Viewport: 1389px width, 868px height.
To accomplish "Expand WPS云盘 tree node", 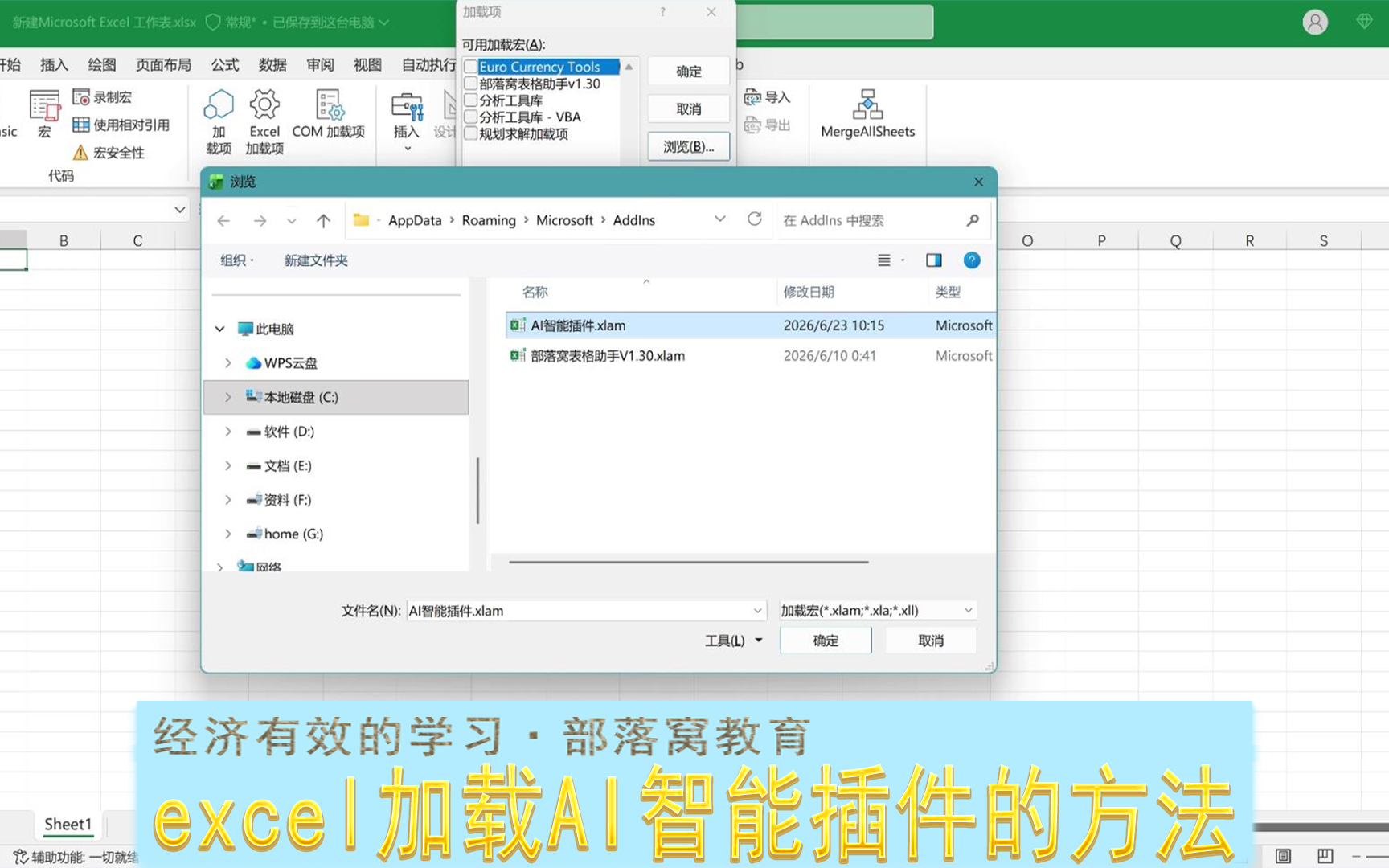I will [x=228, y=363].
